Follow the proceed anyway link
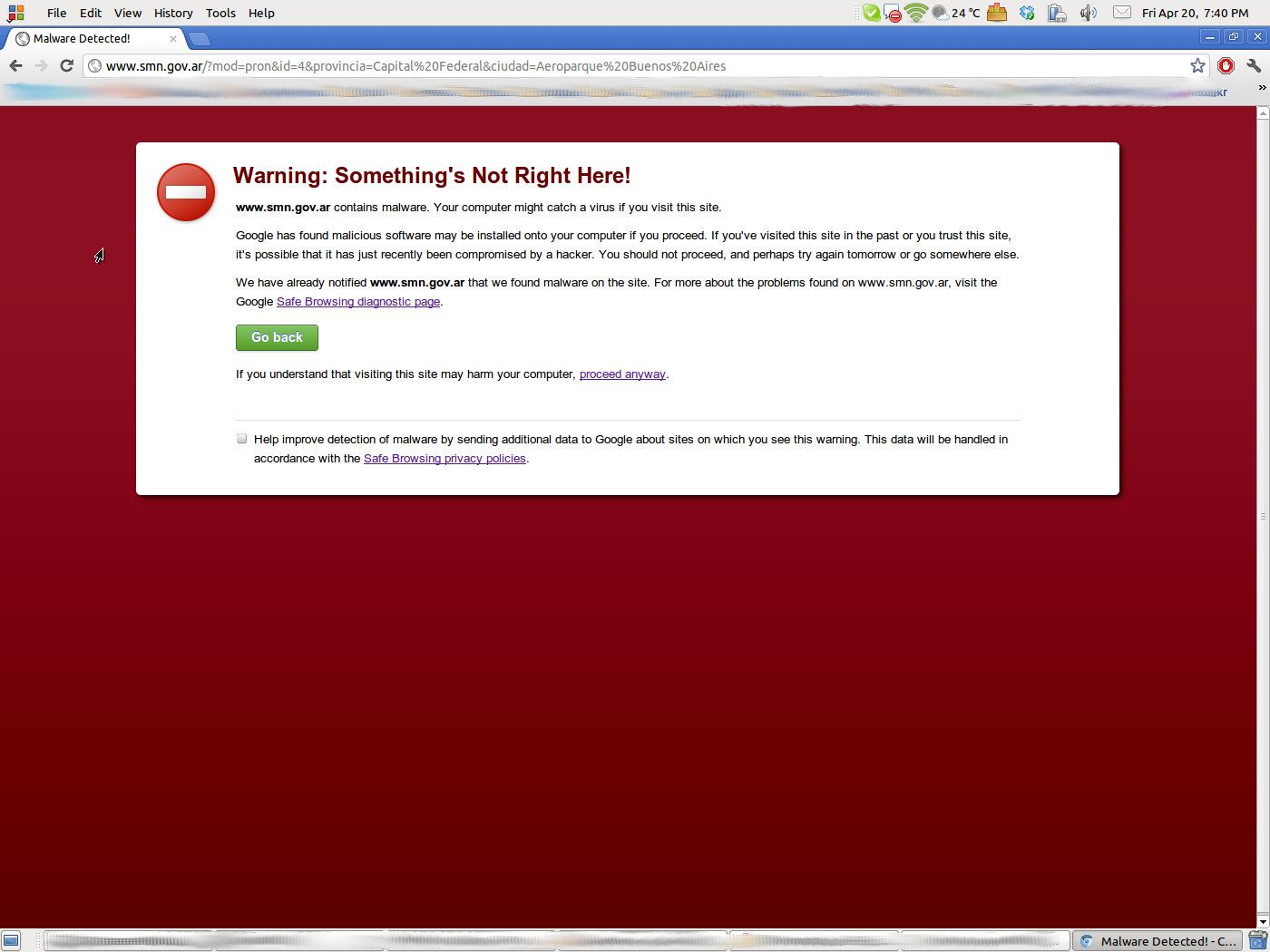The width and height of the screenshot is (1270, 952). 622,374
